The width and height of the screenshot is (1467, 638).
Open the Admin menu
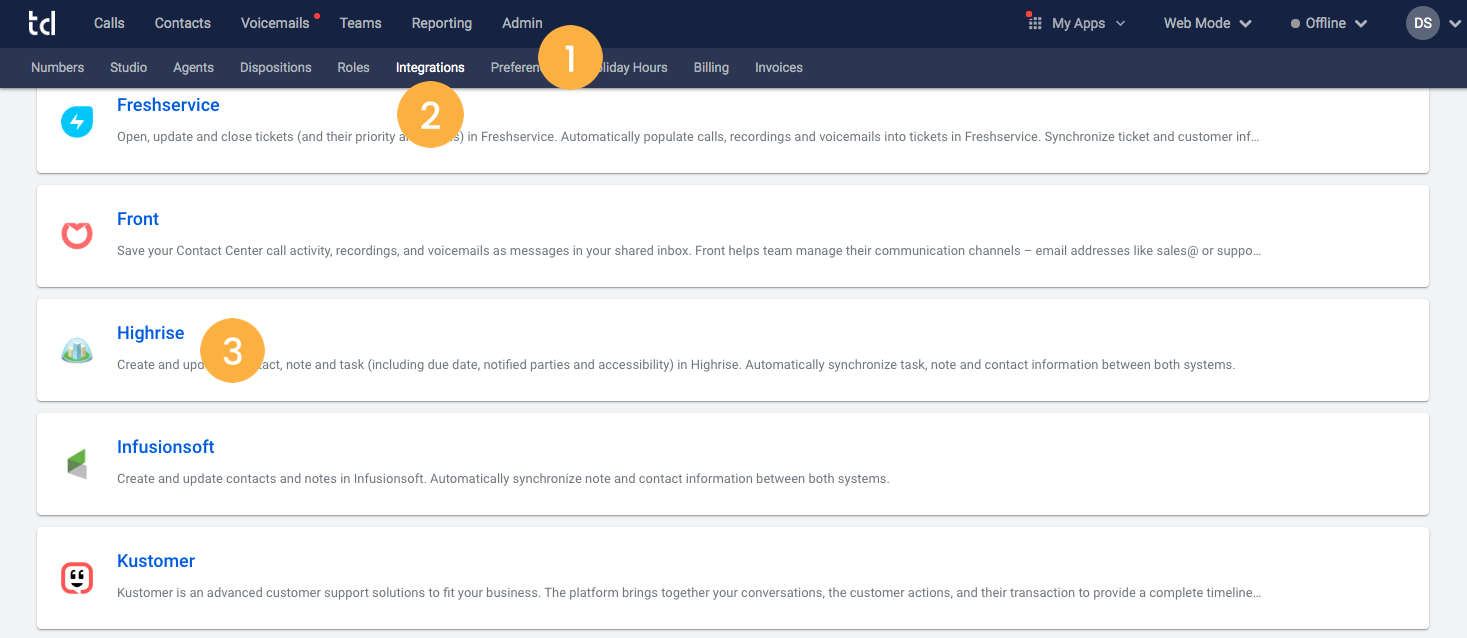[x=522, y=23]
